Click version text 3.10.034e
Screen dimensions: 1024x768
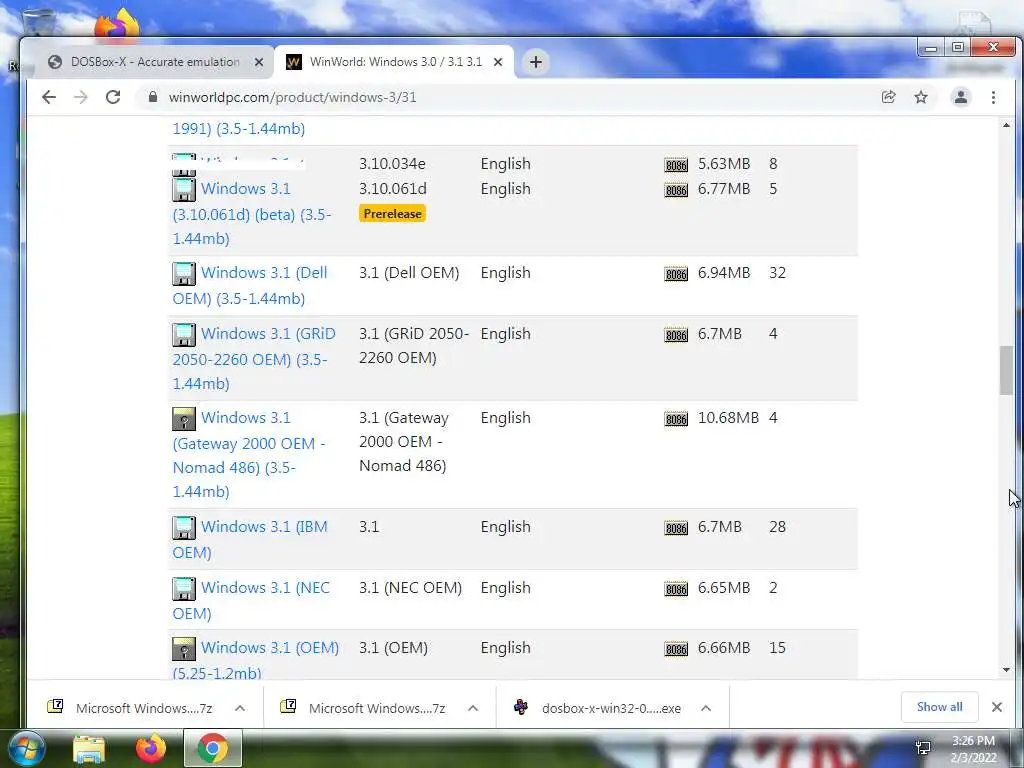(x=392, y=164)
